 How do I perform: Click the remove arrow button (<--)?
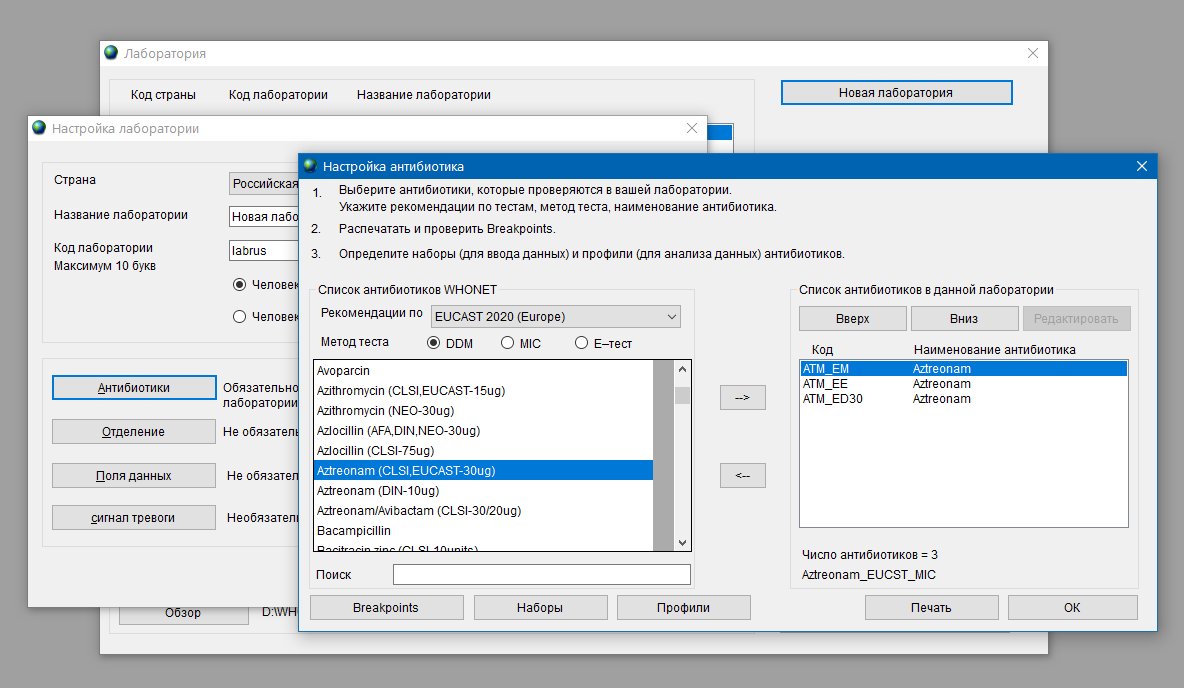point(742,476)
